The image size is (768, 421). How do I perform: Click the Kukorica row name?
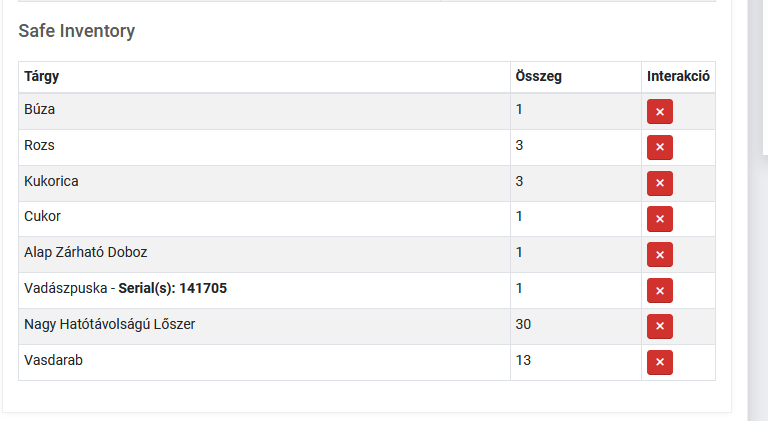coord(51,181)
